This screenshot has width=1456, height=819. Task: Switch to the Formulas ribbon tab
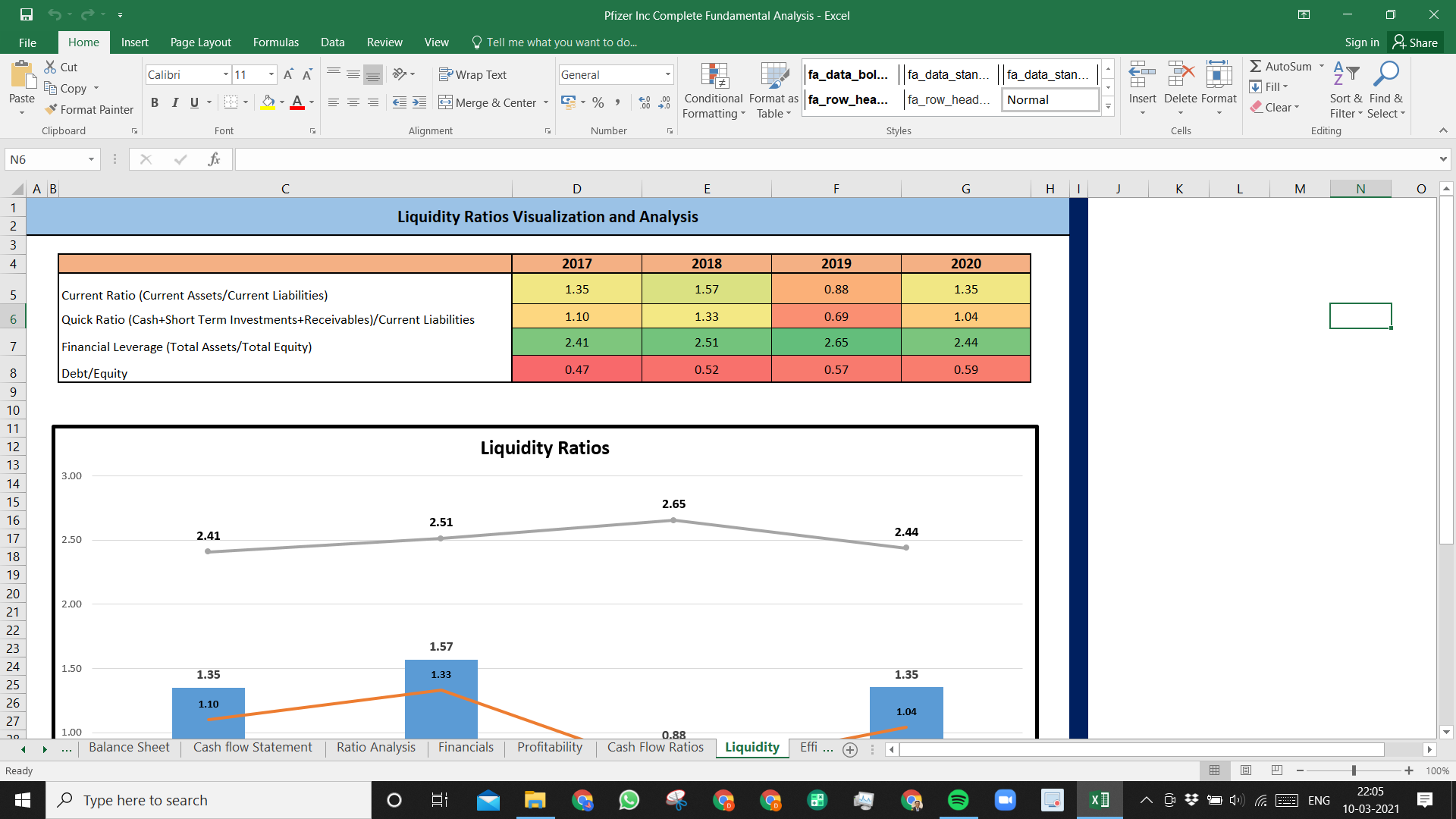point(276,42)
